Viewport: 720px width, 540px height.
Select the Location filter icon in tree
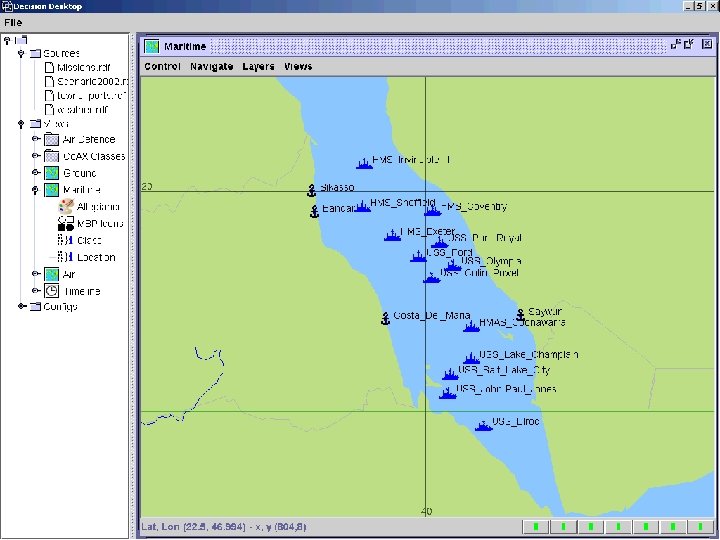point(65,257)
